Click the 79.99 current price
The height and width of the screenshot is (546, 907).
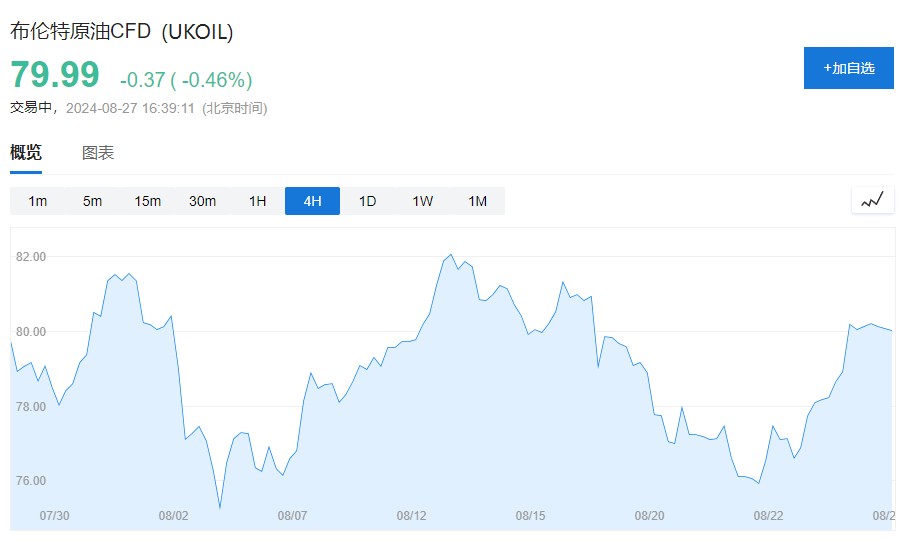click(x=55, y=76)
